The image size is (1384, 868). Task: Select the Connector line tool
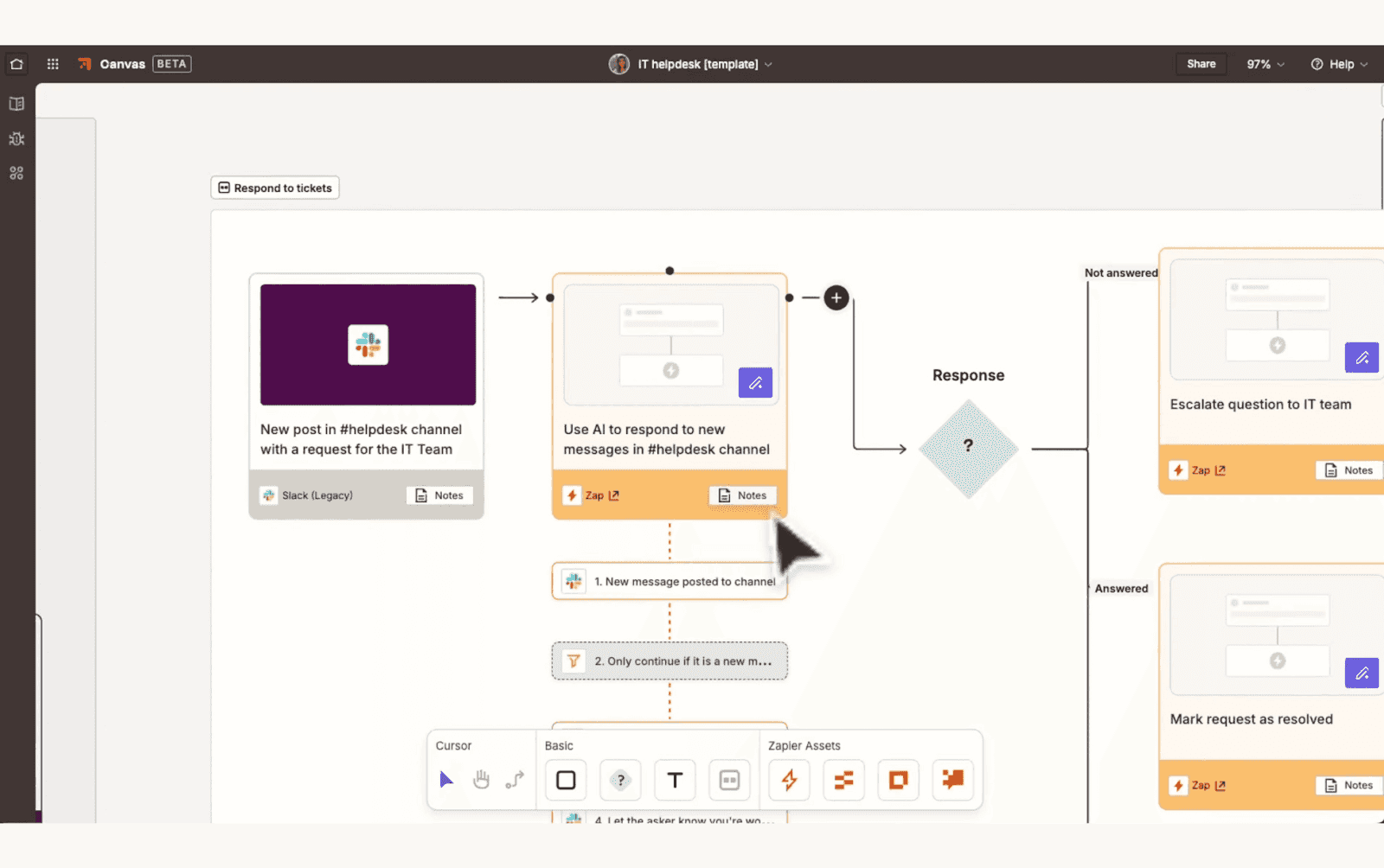[515, 779]
